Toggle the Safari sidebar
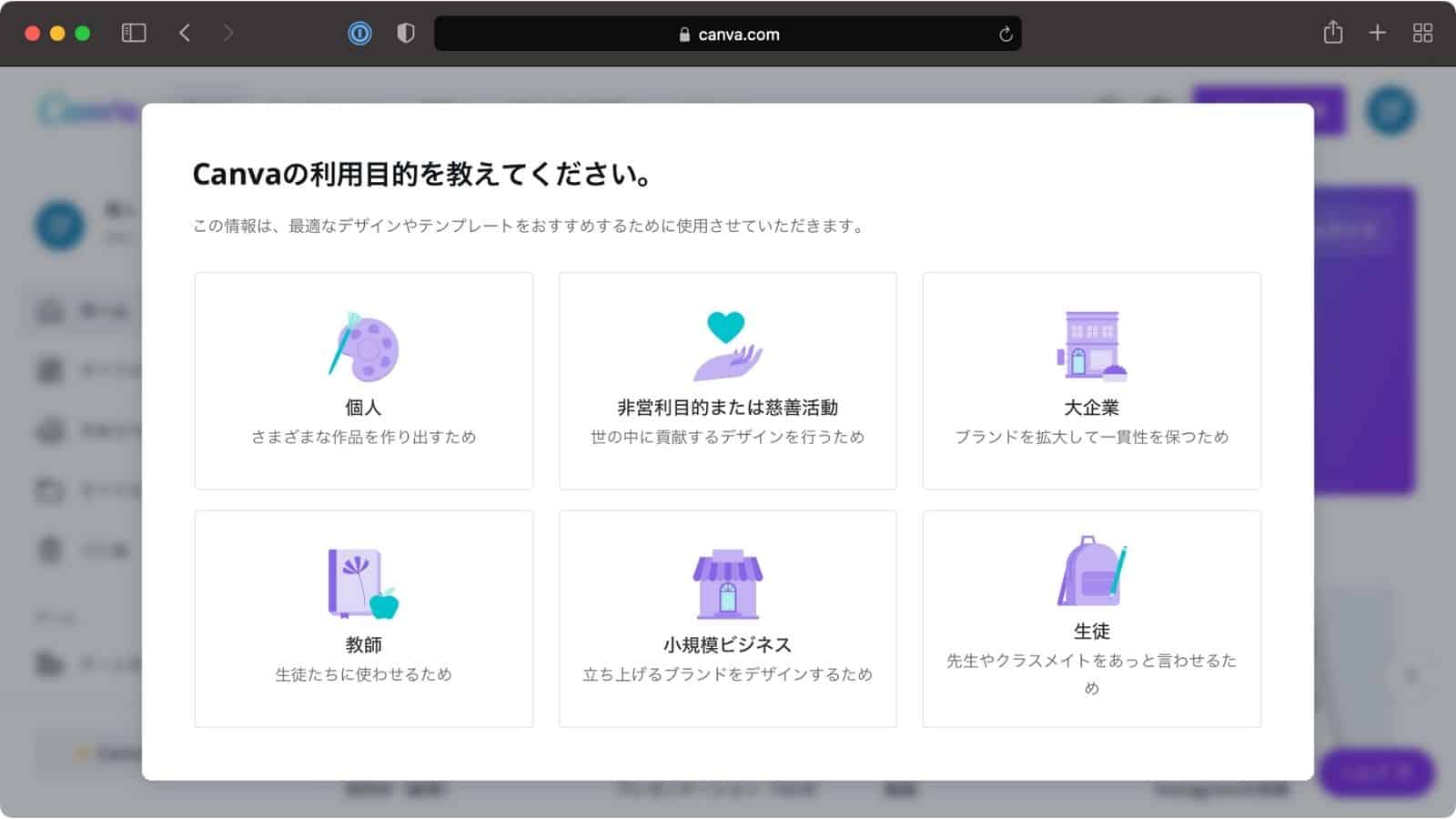Screen dimensions: 1456x819 [x=134, y=34]
